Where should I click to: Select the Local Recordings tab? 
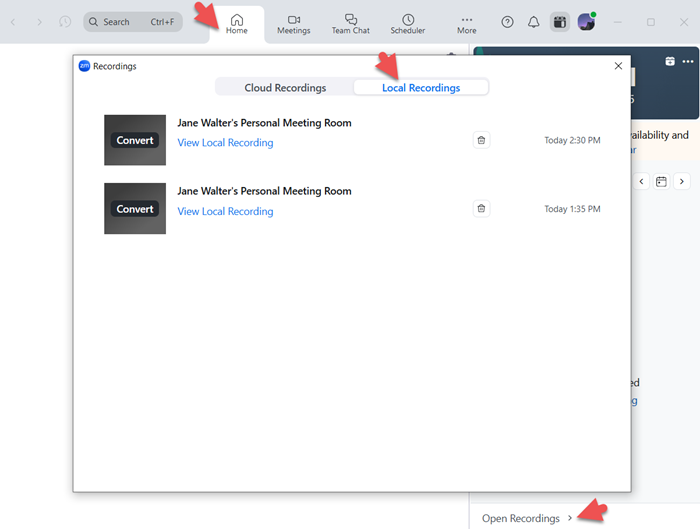(x=421, y=88)
